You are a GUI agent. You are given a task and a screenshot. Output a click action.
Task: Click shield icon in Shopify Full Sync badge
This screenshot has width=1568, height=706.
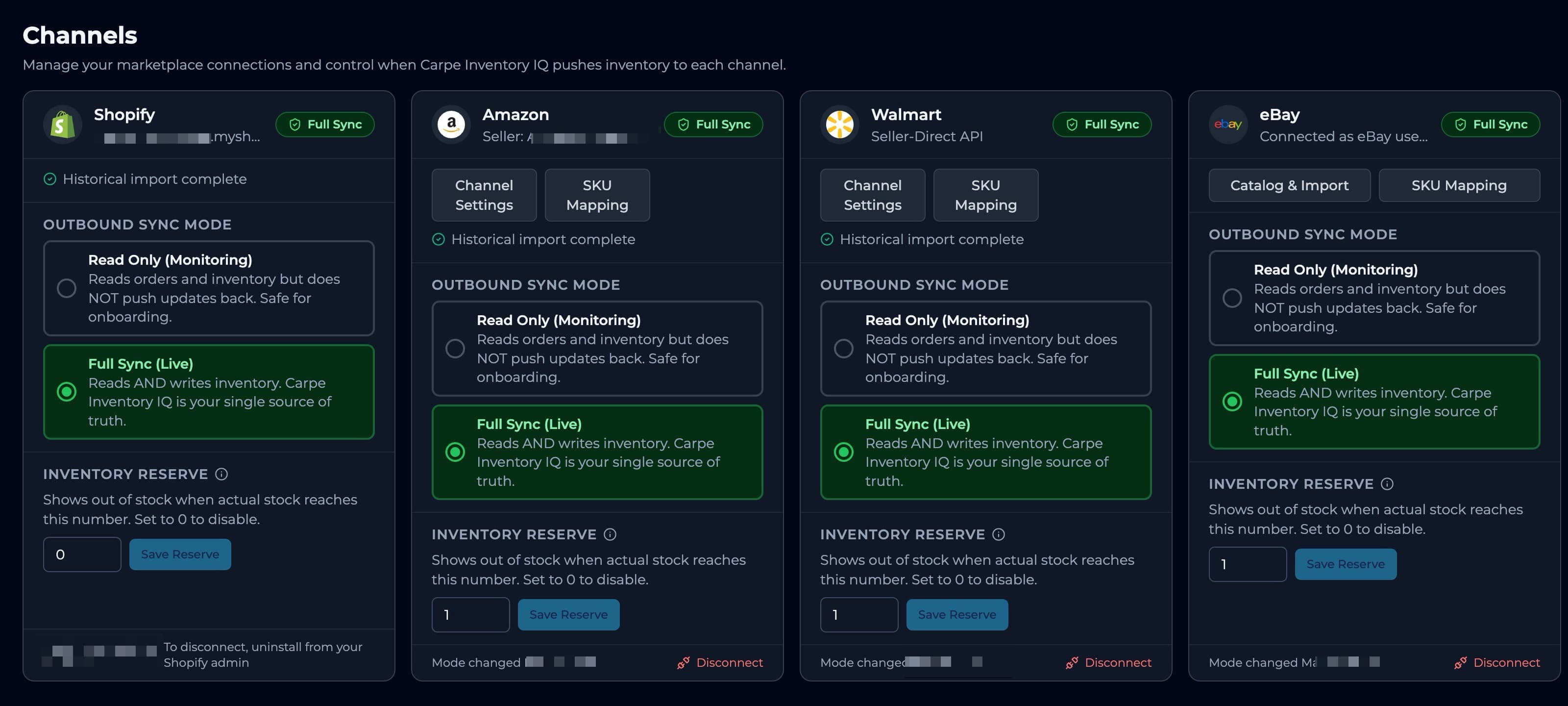point(294,124)
